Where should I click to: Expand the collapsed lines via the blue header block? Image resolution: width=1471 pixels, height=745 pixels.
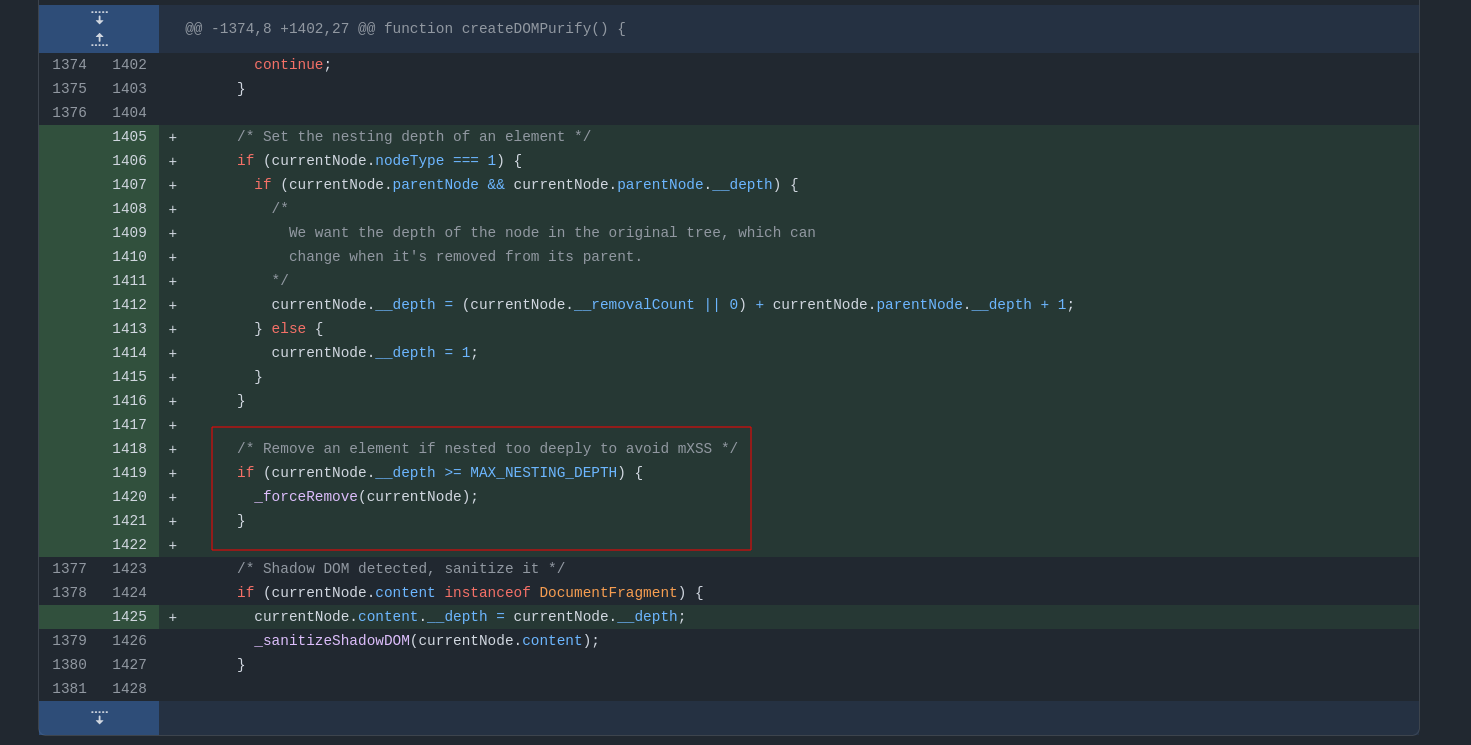point(98,28)
